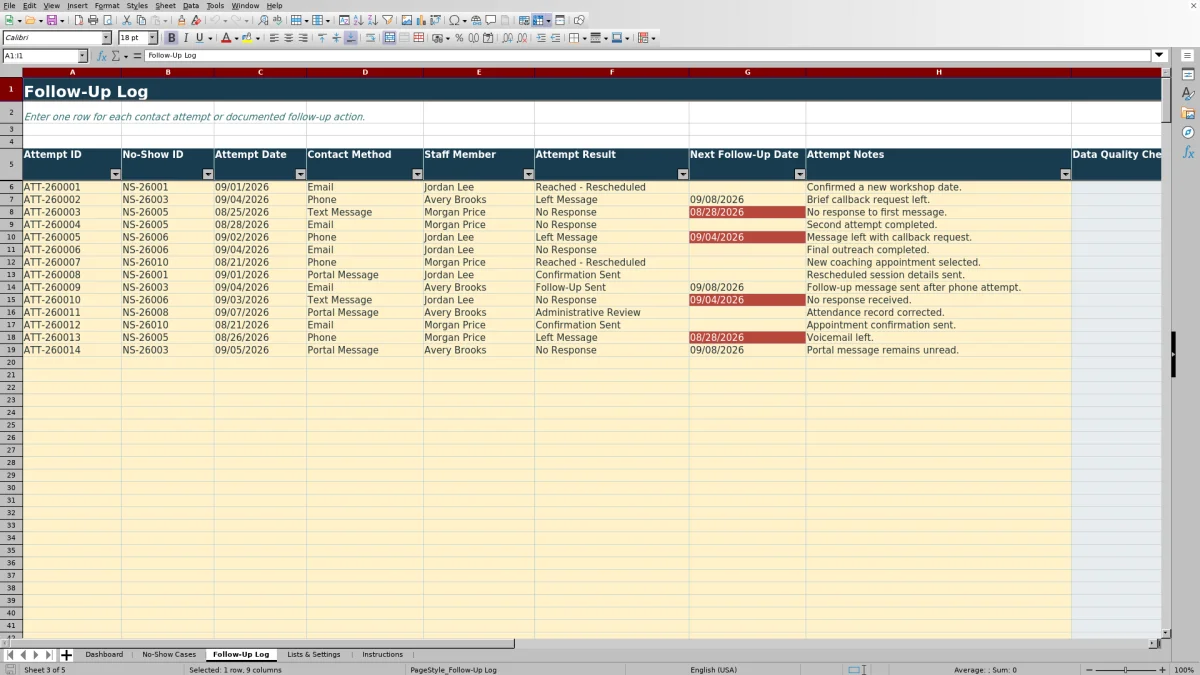1200x675 pixels.
Task: Open the sidebar Navigator compass icon
Action: click(1188, 132)
